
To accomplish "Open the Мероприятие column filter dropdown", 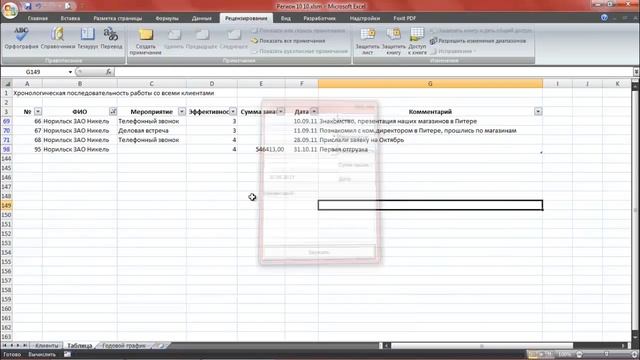I will click(x=182, y=111).
